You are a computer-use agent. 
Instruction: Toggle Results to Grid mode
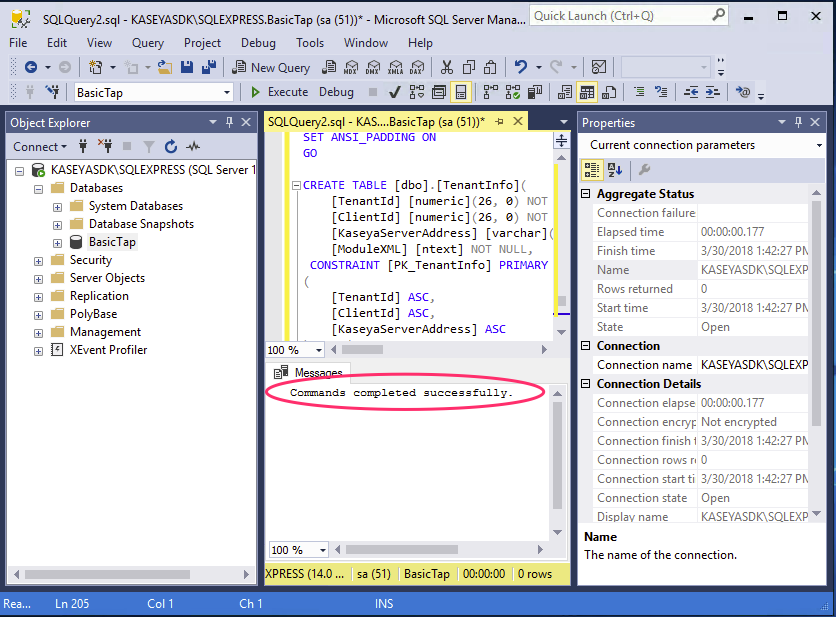tap(587, 92)
